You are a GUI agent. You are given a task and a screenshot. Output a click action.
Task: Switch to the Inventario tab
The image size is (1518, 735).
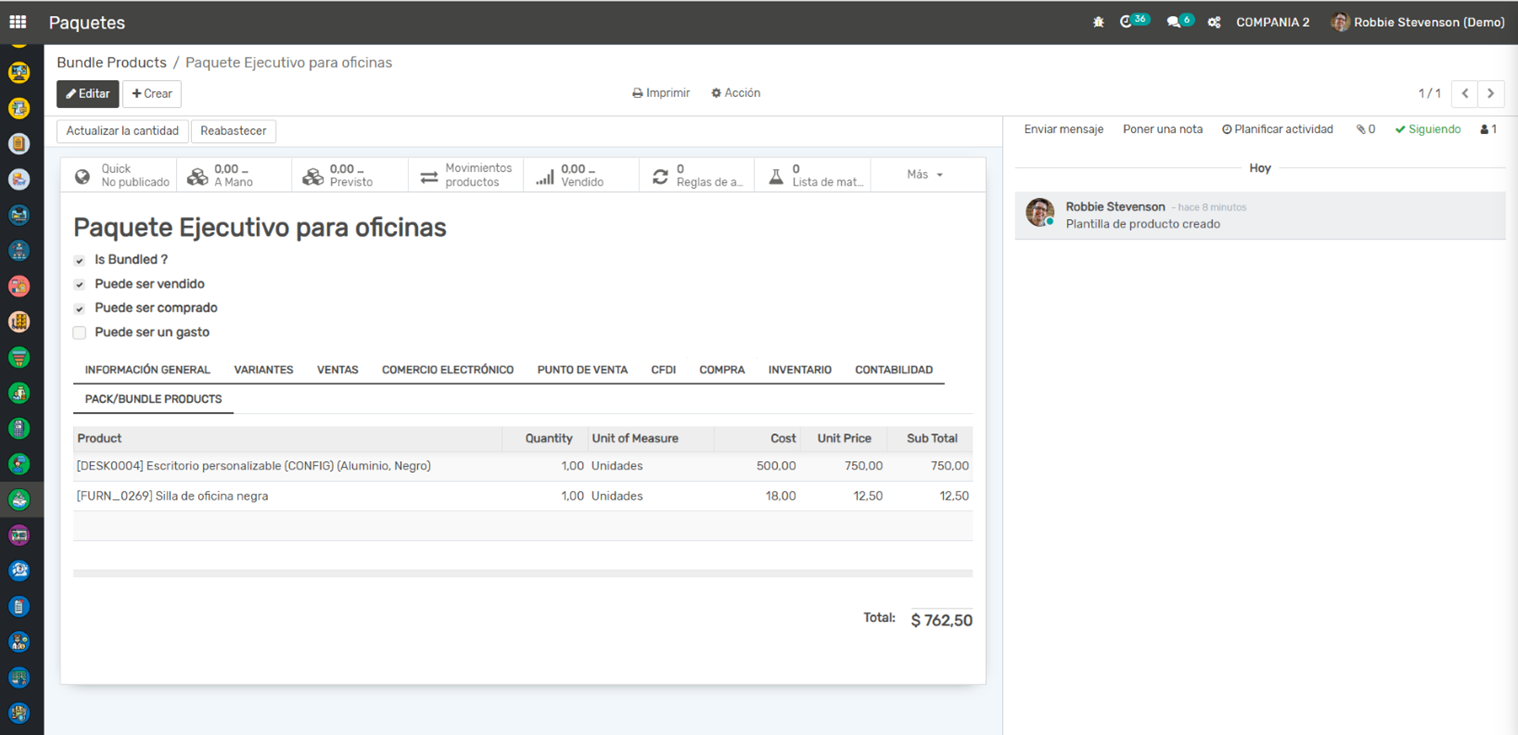pos(799,370)
